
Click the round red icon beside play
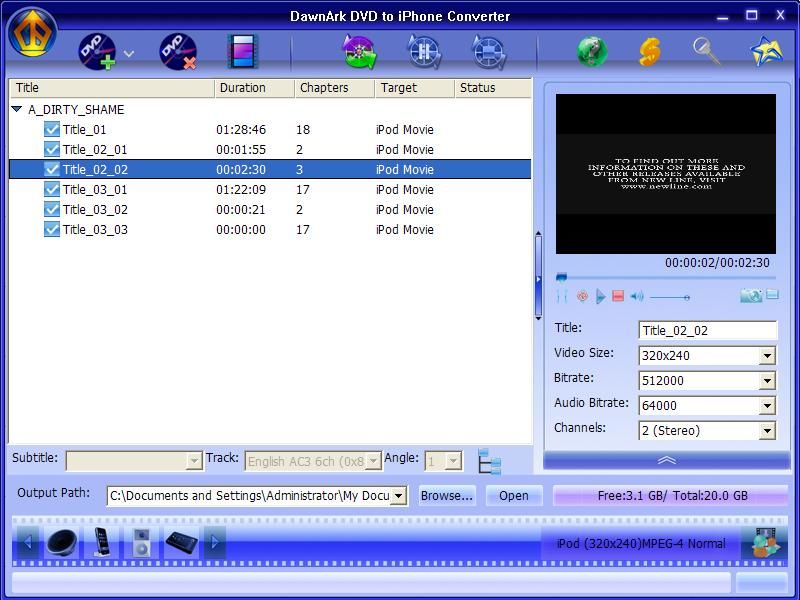pos(582,296)
